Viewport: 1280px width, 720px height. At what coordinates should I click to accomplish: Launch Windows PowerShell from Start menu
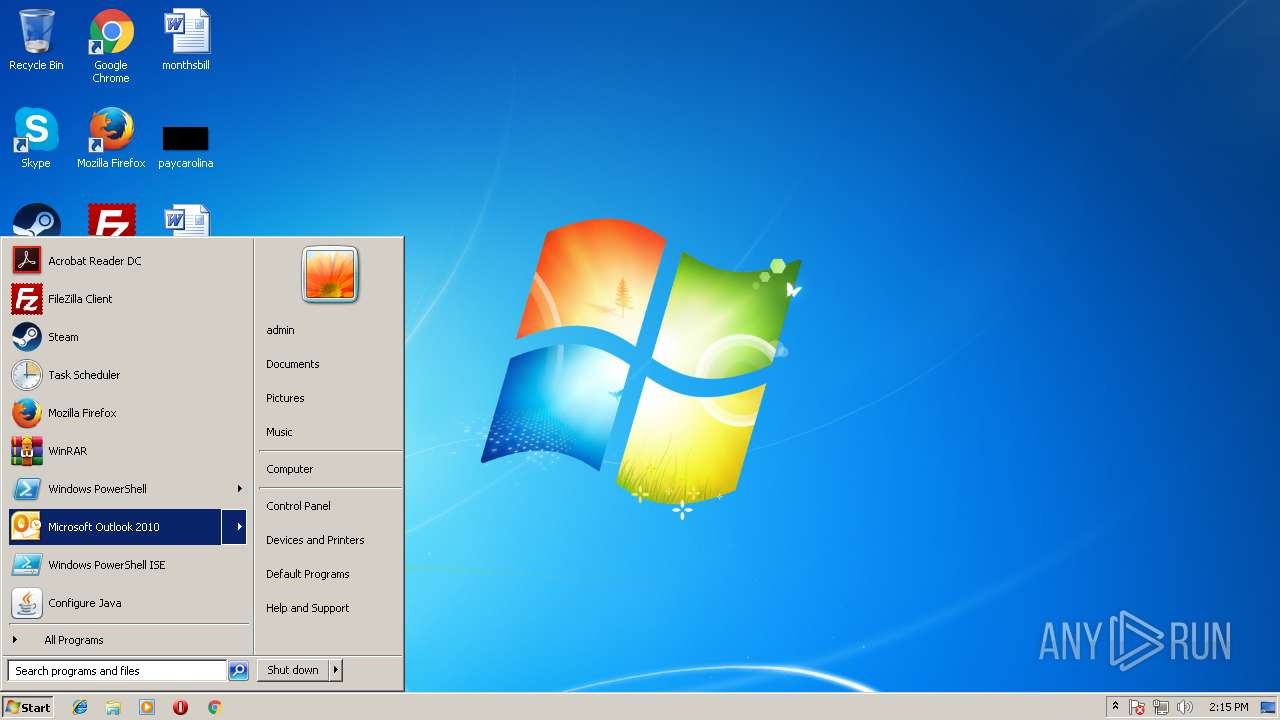115,489
